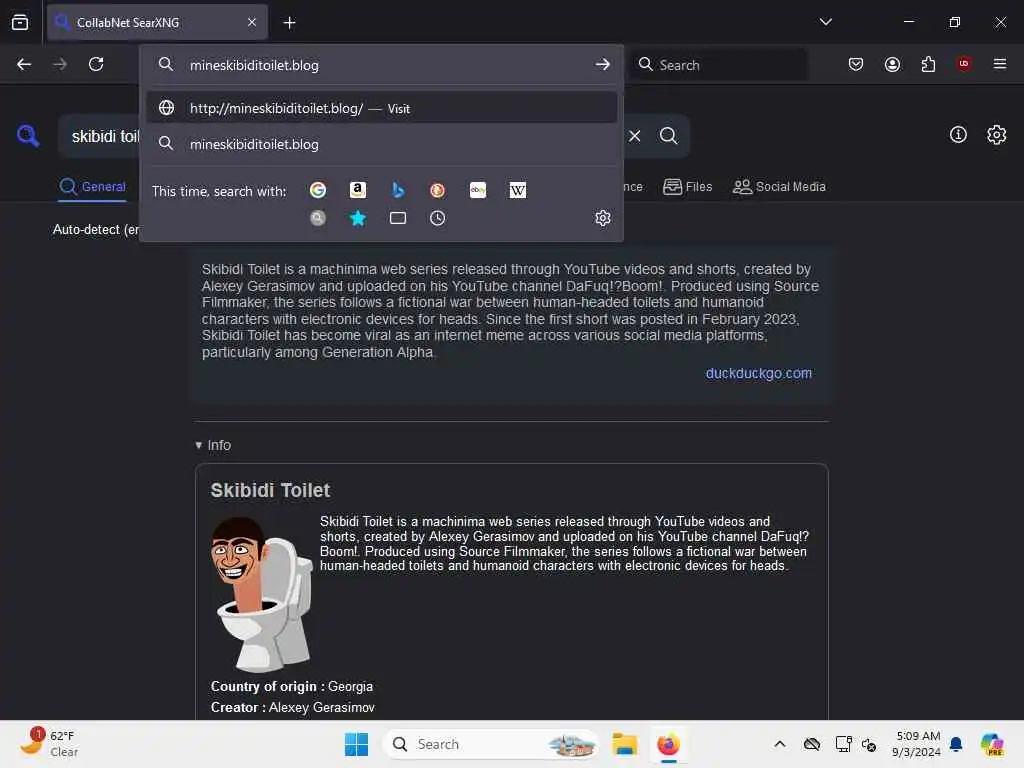This screenshot has height=768, width=1024.
Task: Click the Firefox taskbar icon
Action: [x=668, y=744]
